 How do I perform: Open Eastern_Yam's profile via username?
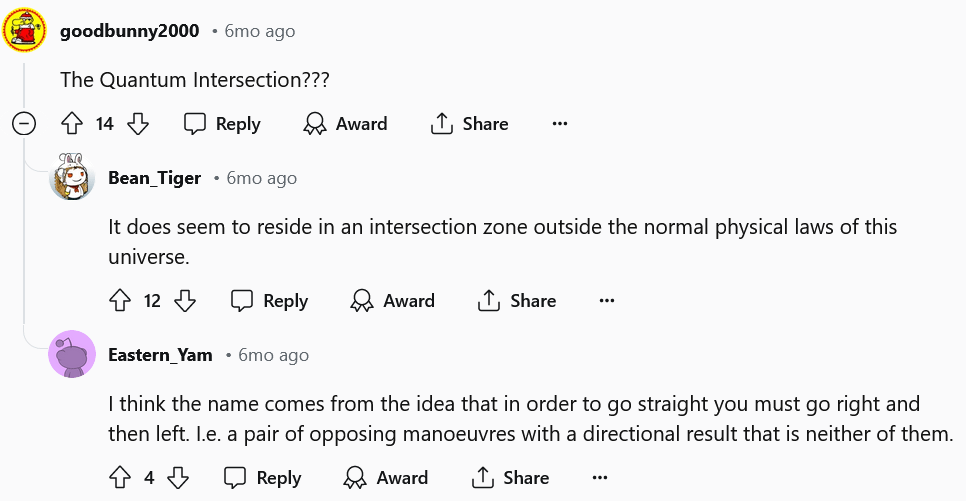pyautogui.click(x=160, y=355)
